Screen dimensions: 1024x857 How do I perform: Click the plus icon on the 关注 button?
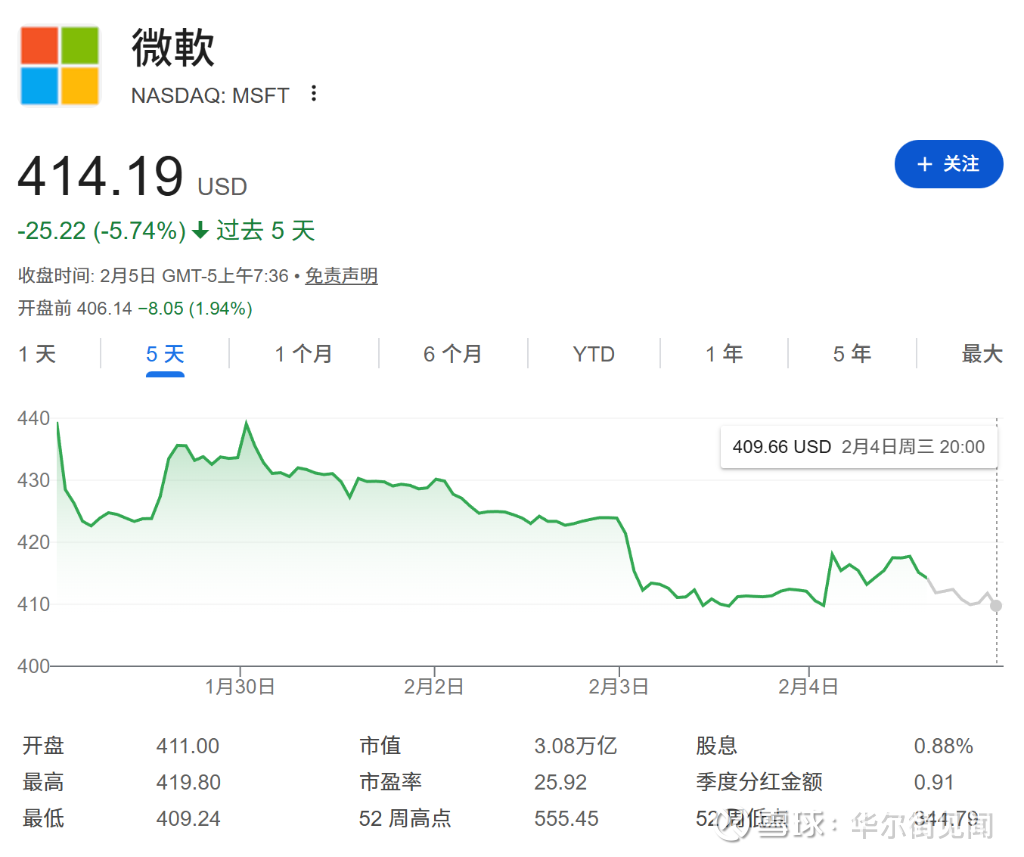pos(924,164)
